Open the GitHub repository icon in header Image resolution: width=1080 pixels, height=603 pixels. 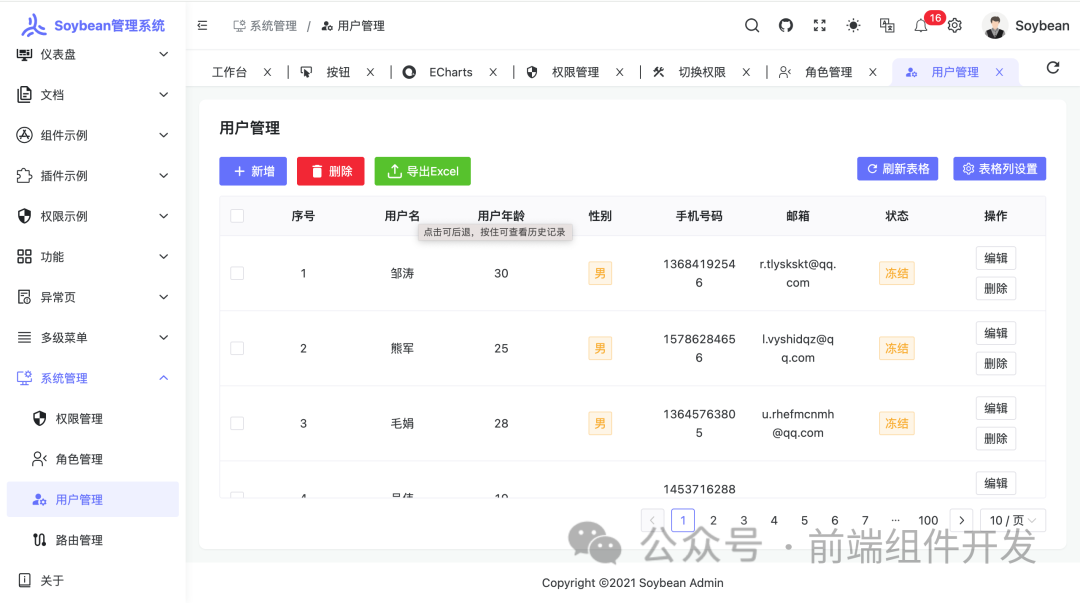[787, 25]
